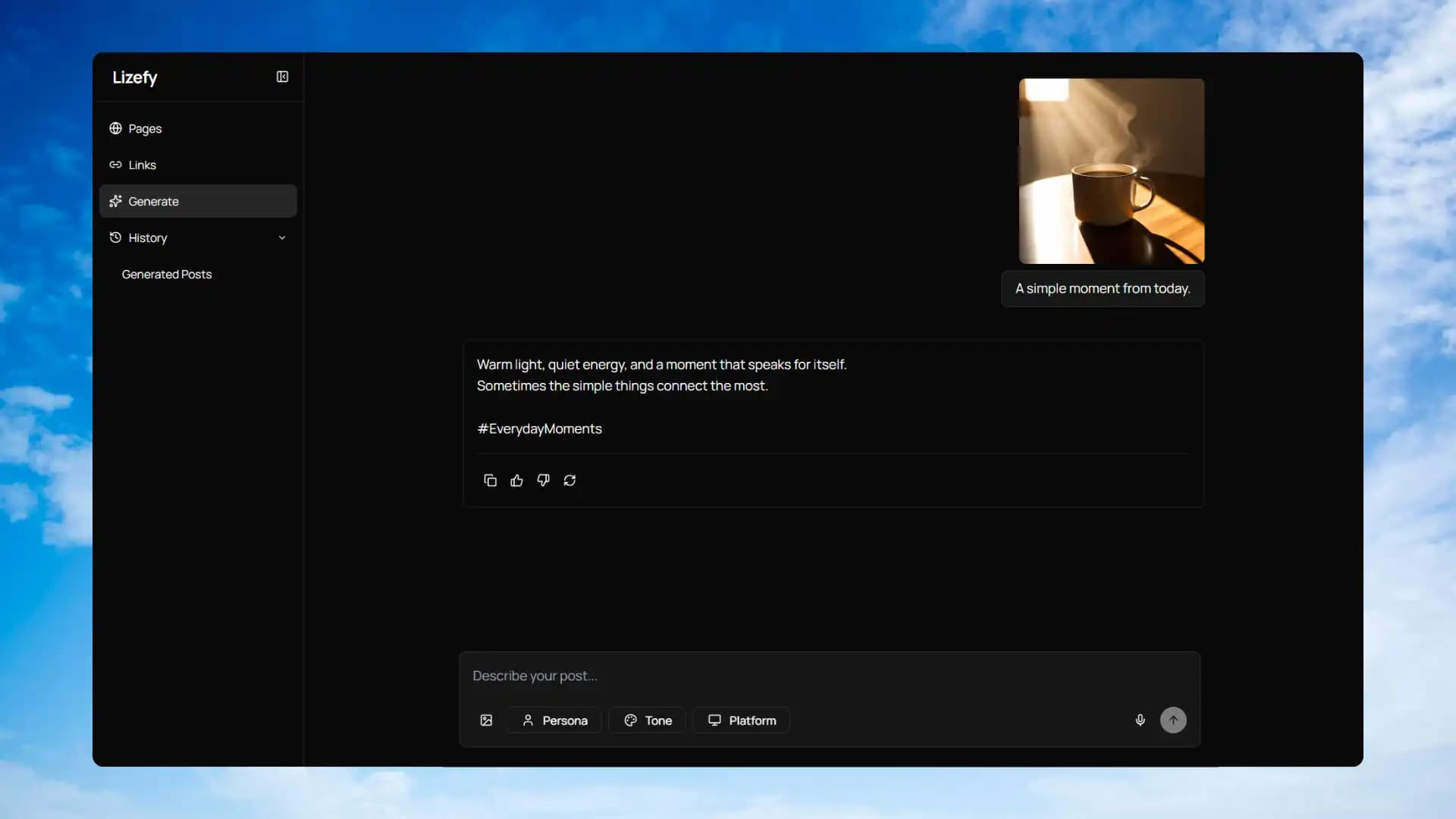
Task: Start voice input with the microphone icon
Action: point(1140,720)
